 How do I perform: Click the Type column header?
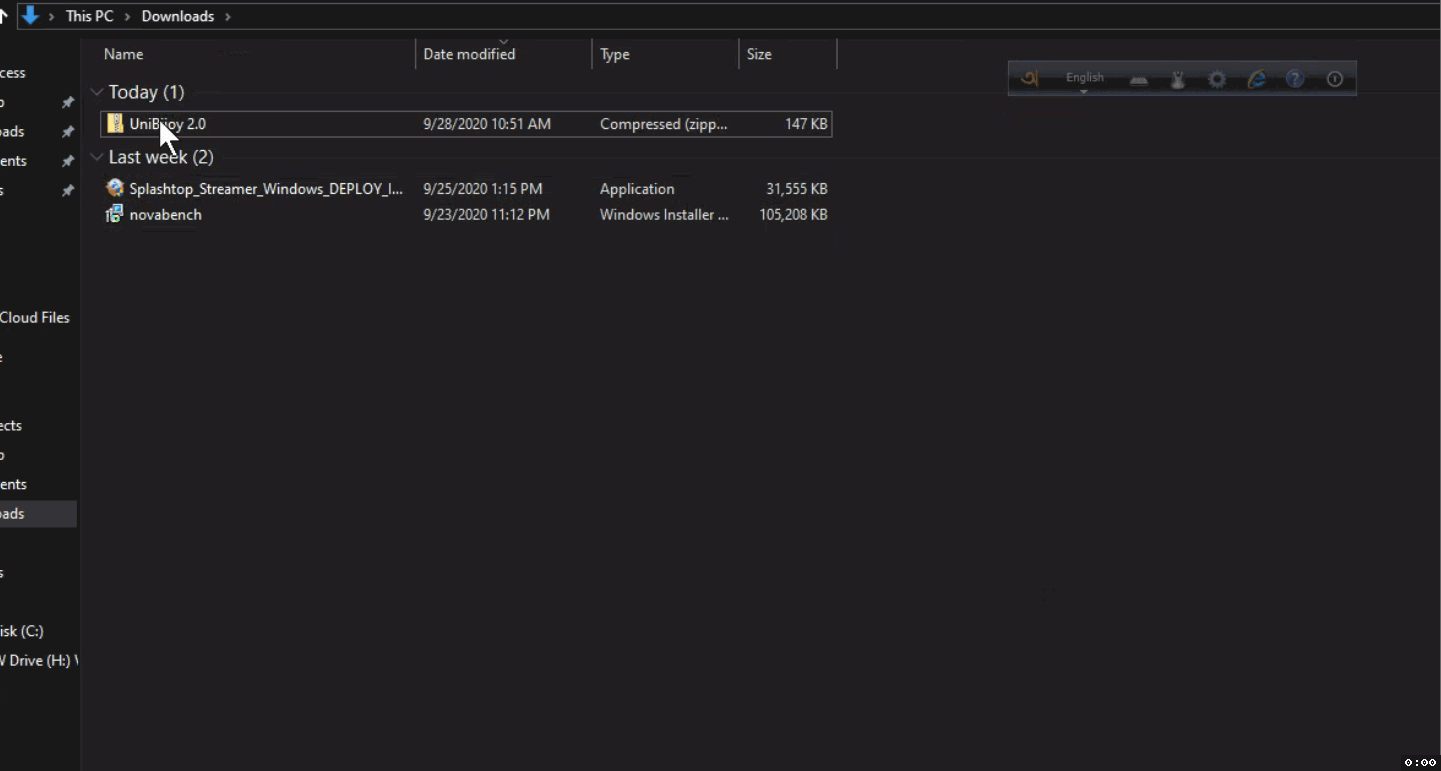coord(615,54)
